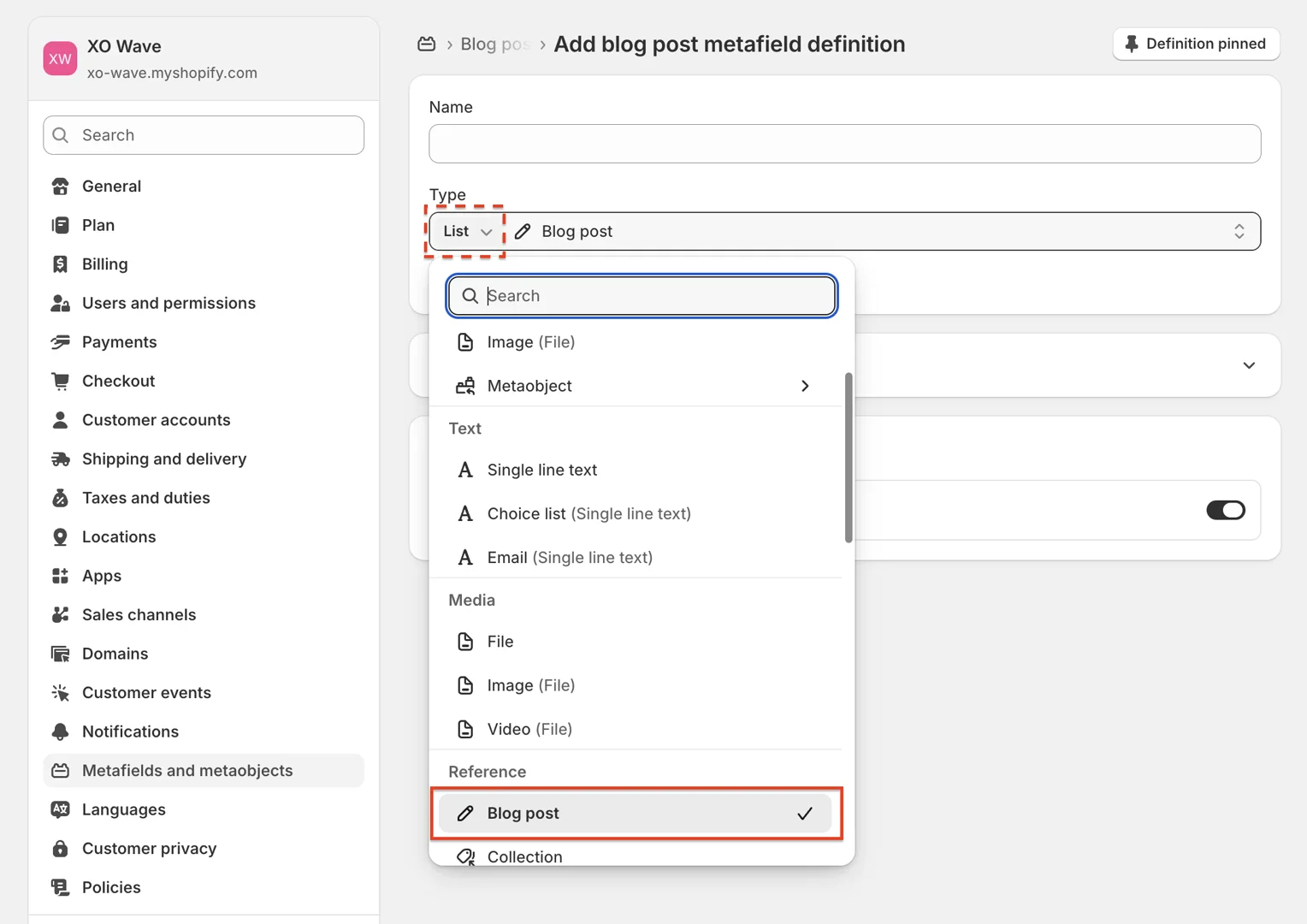Click the Languages icon in the sidebar
1307x924 pixels.
coord(60,809)
